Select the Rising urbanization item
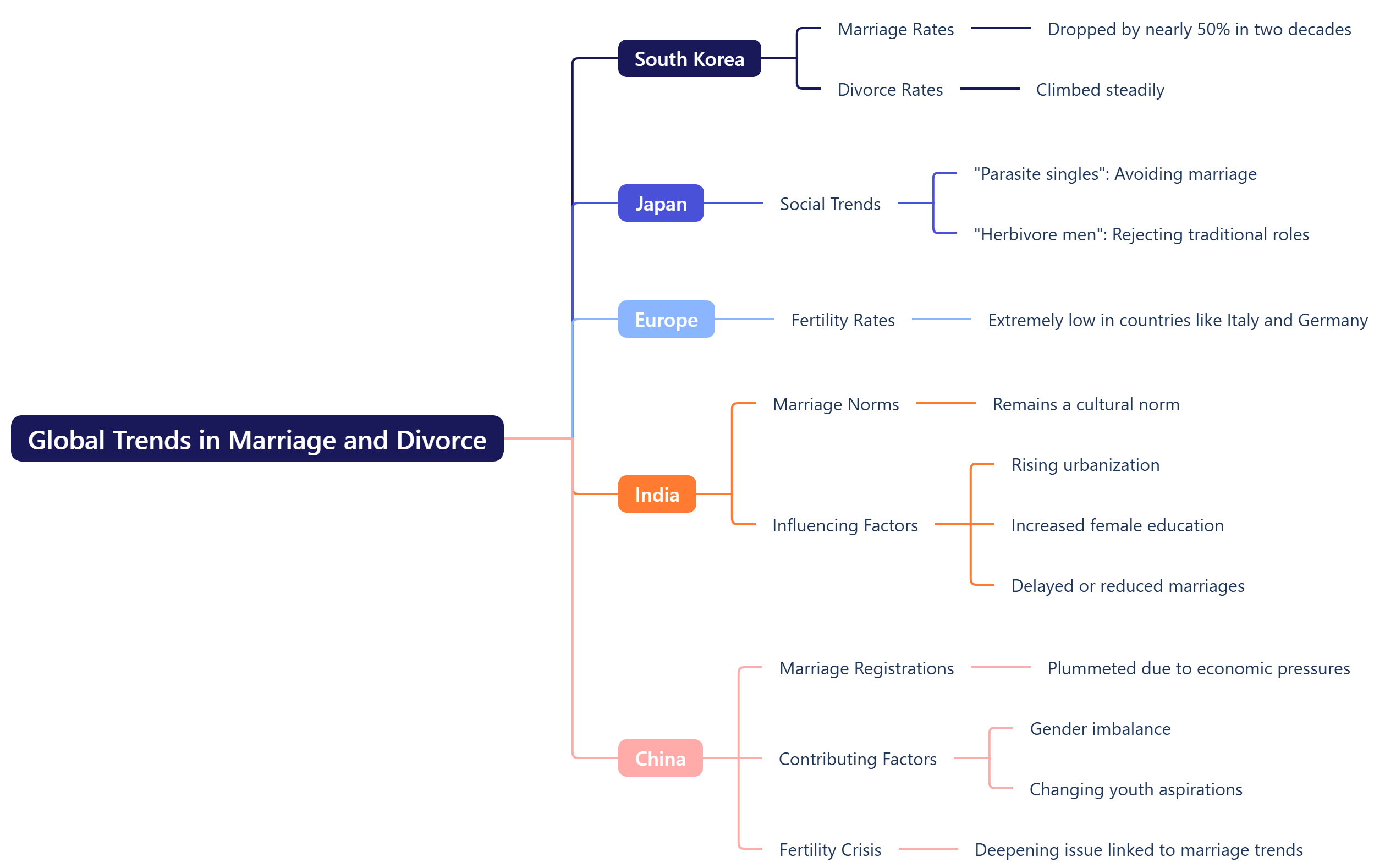The image size is (1396, 868). (1085, 465)
